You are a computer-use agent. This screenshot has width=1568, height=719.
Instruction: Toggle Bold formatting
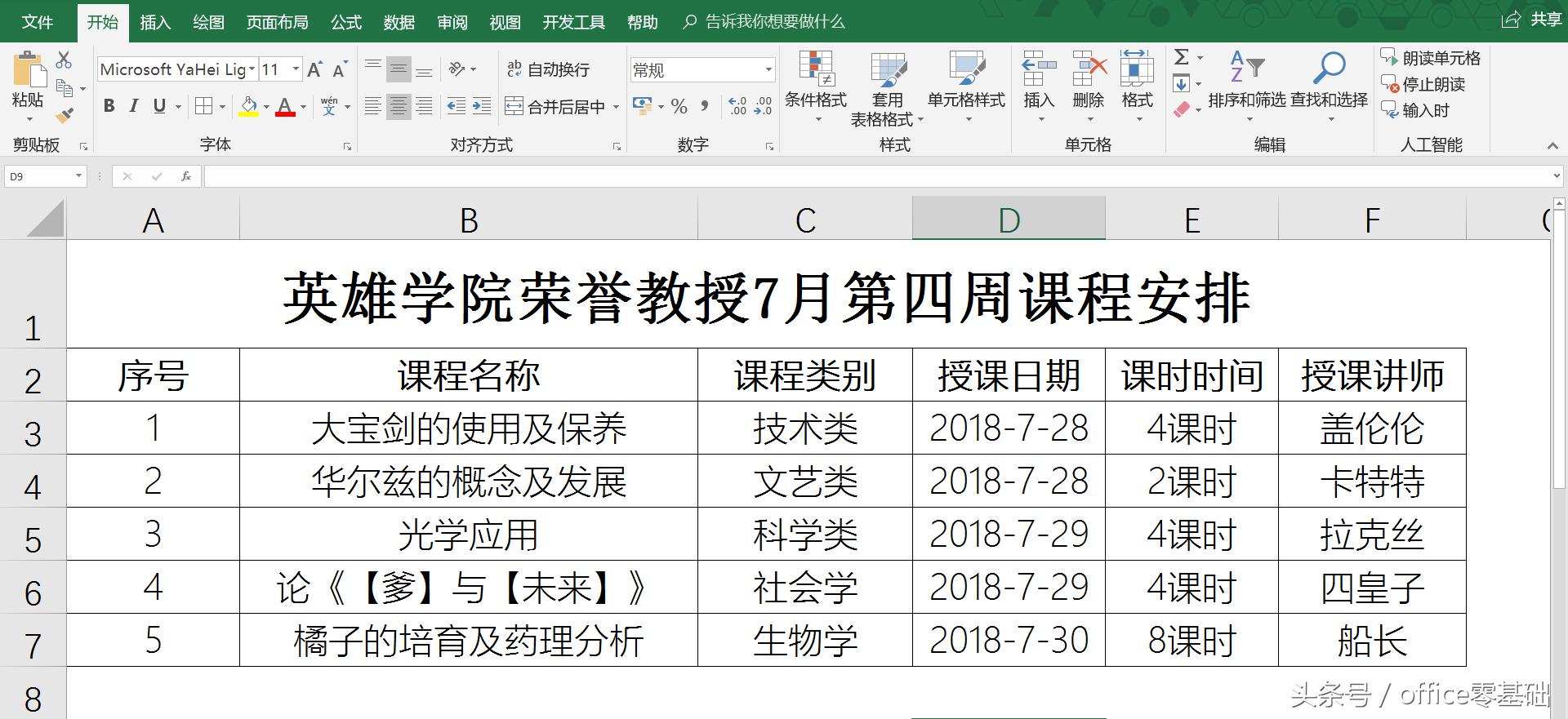(x=109, y=106)
